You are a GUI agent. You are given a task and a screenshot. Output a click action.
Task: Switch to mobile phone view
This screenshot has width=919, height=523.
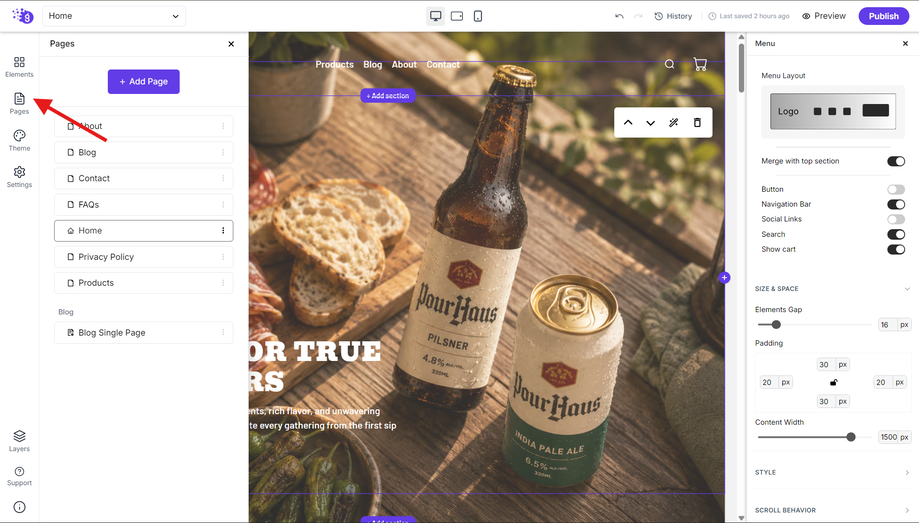pos(478,16)
